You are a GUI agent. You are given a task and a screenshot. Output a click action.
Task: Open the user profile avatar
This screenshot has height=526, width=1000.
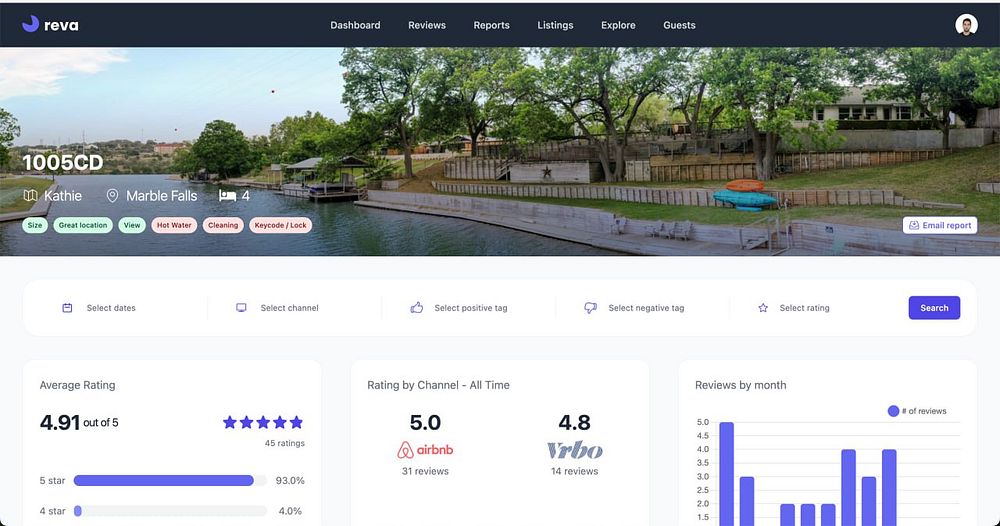[x=966, y=25]
